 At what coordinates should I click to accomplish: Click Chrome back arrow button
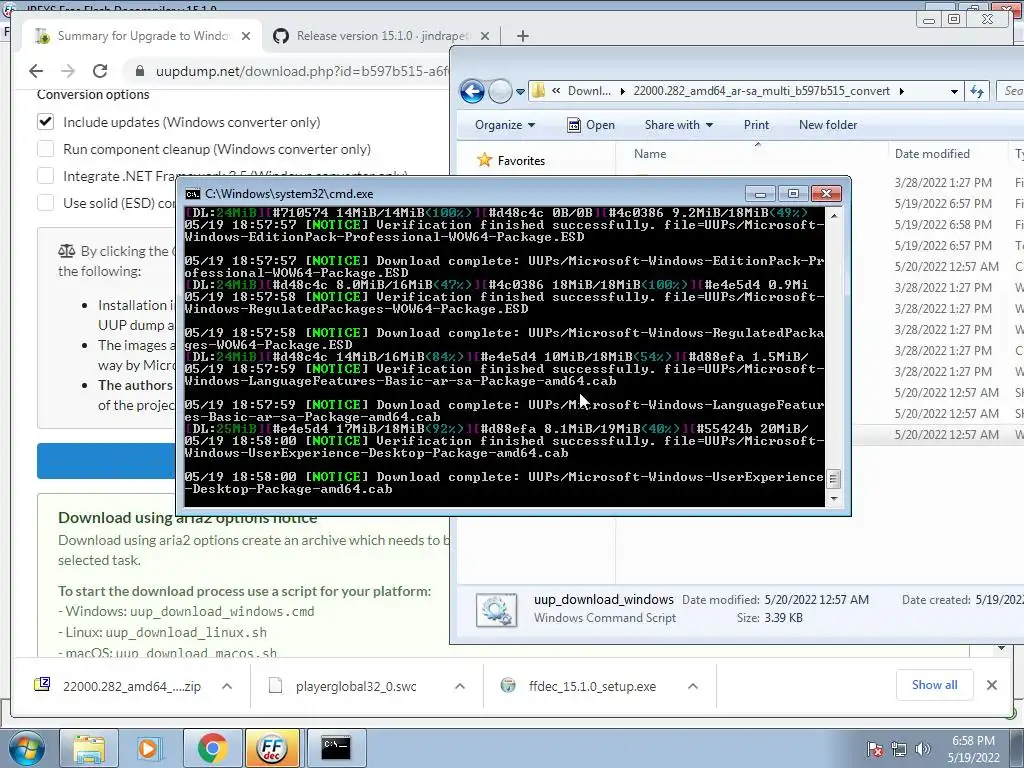(36, 71)
